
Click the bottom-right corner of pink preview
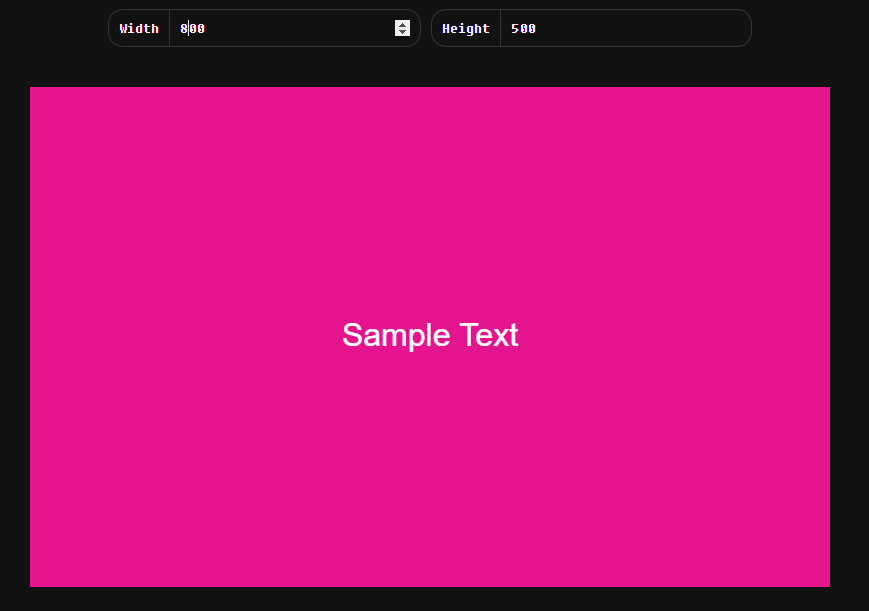826,583
